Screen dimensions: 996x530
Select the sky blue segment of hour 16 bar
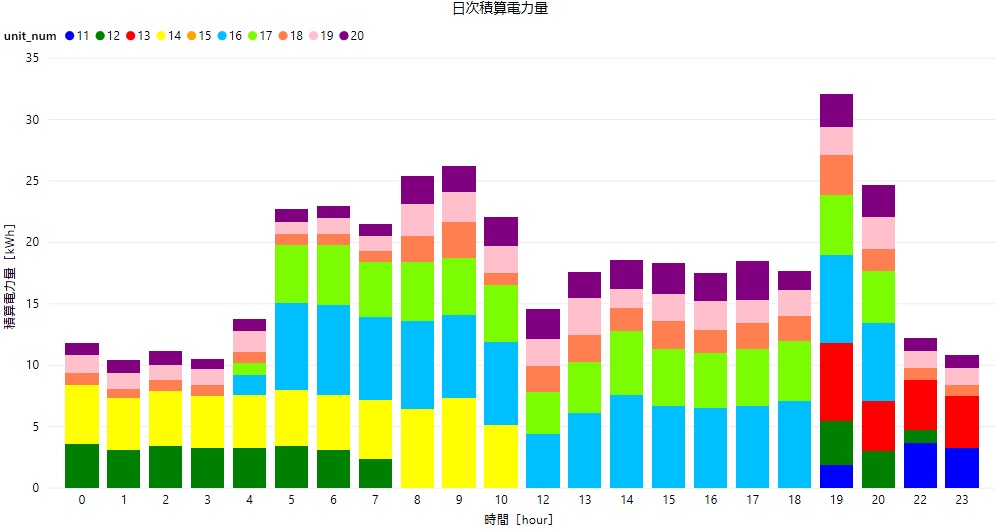(x=711, y=448)
